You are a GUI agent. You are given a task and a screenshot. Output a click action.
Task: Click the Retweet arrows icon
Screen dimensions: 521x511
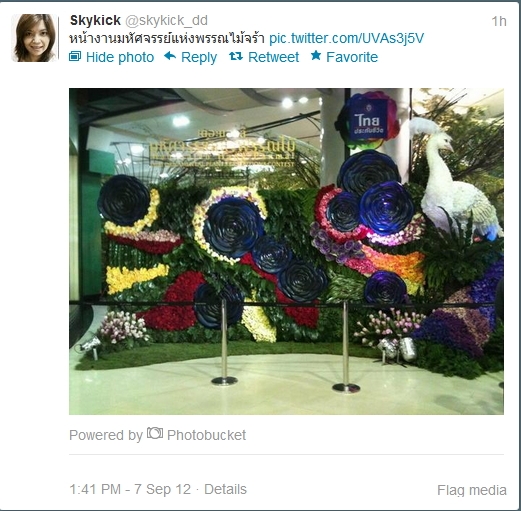tap(236, 56)
